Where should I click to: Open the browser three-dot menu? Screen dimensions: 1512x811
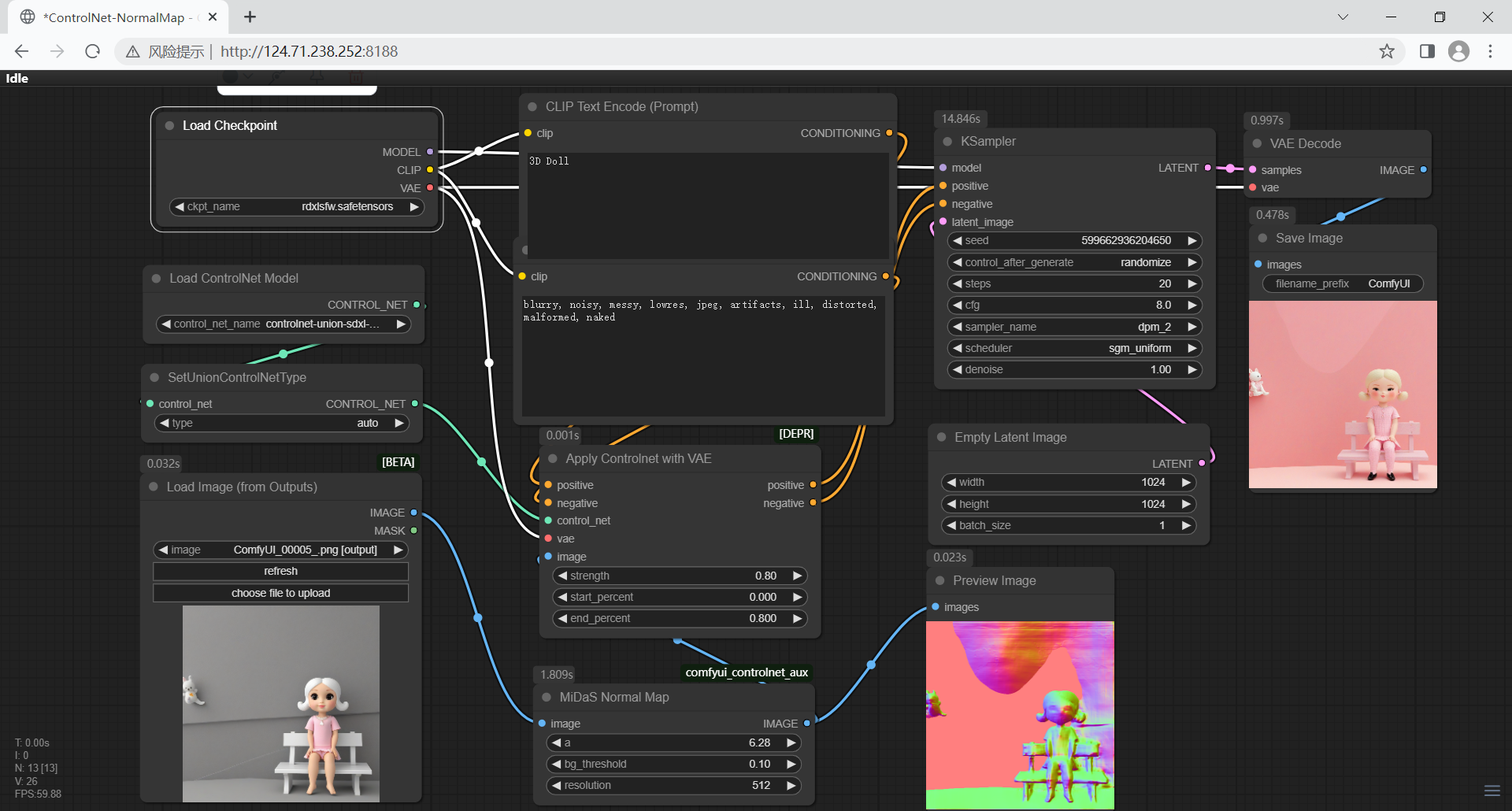1490,51
